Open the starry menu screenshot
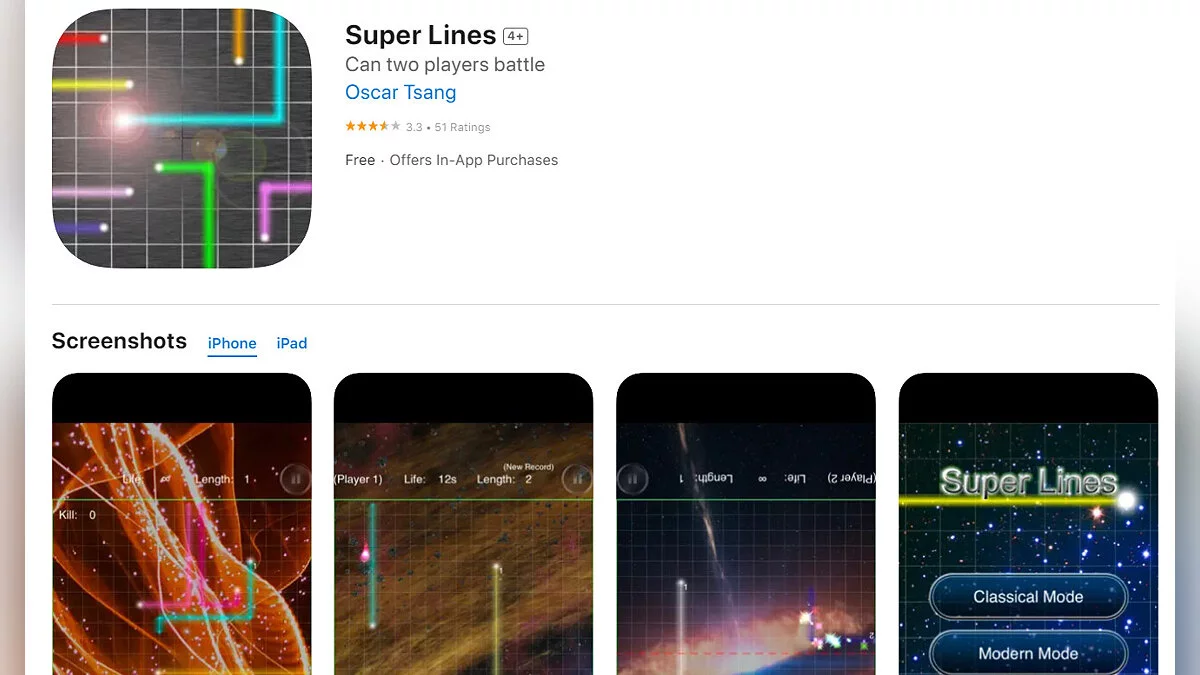This screenshot has width=1200, height=675. point(1028,524)
